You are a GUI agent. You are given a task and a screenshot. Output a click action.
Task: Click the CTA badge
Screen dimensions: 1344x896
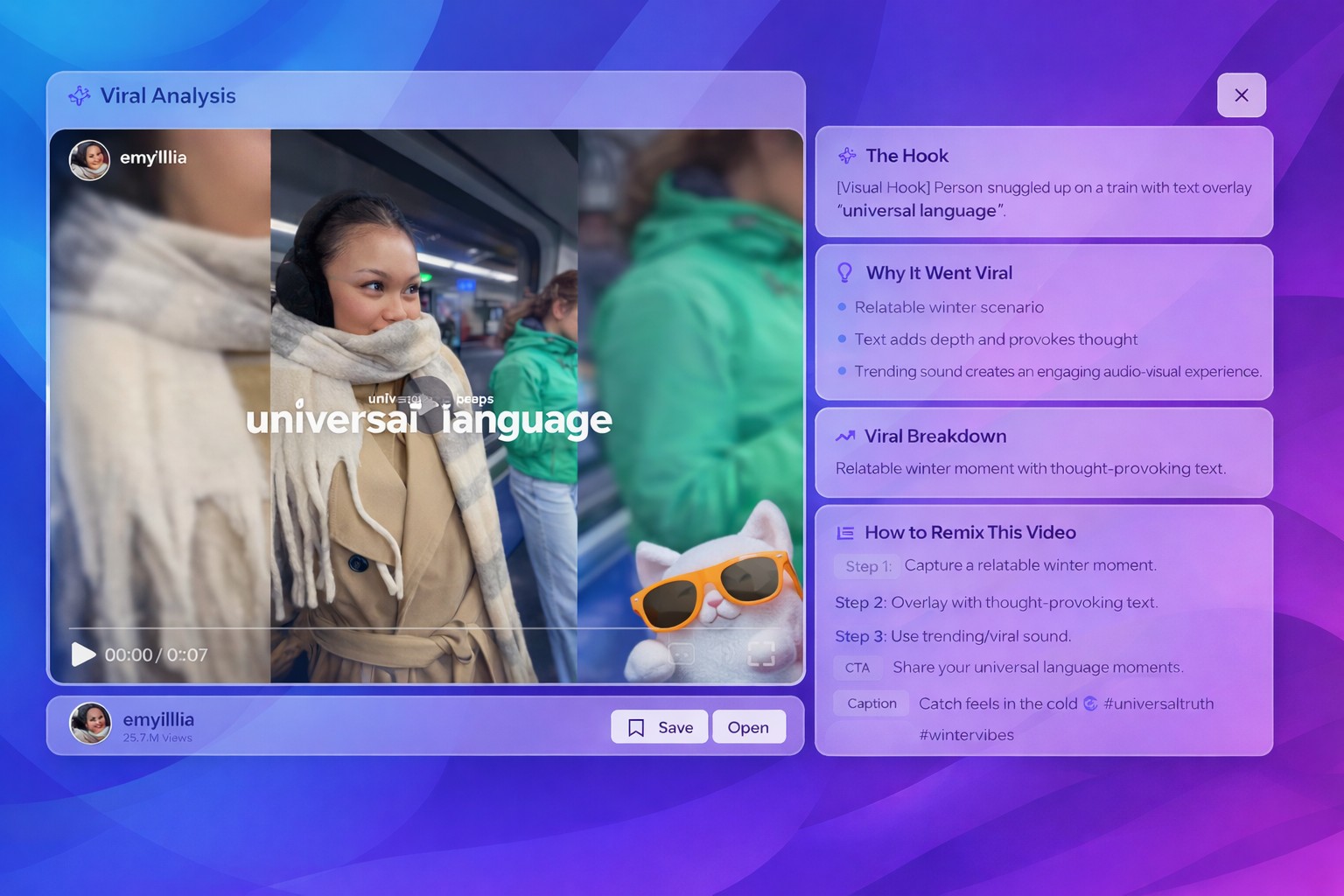857,667
